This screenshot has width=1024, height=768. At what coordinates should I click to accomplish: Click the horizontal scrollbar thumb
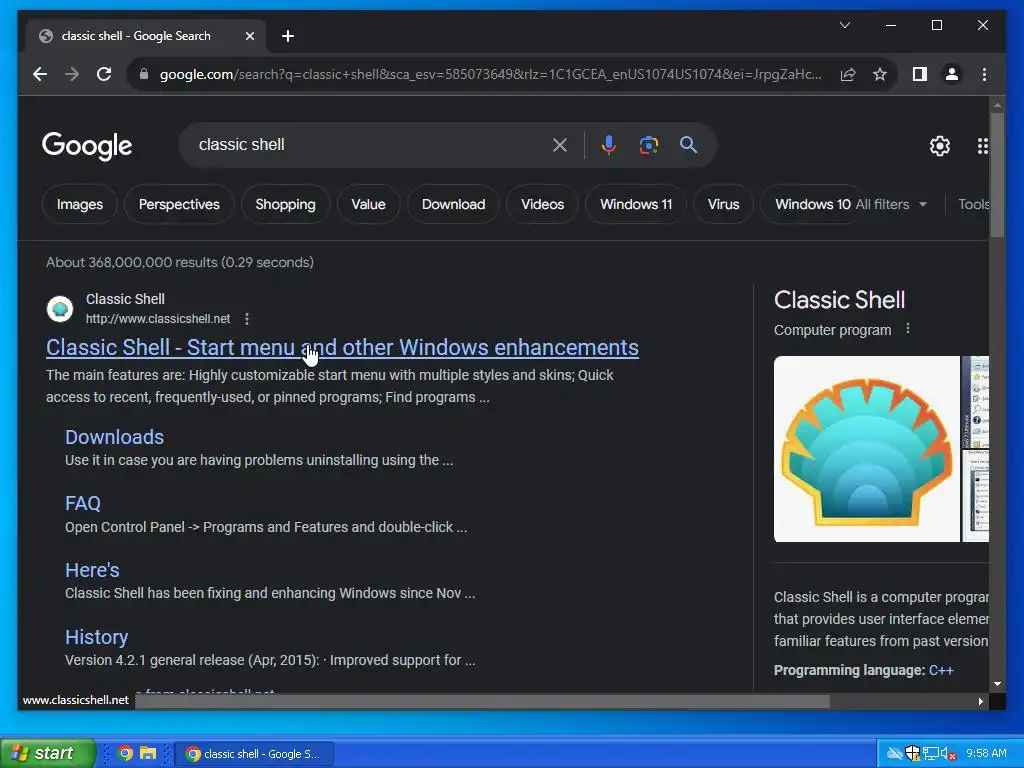click(482, 701)
